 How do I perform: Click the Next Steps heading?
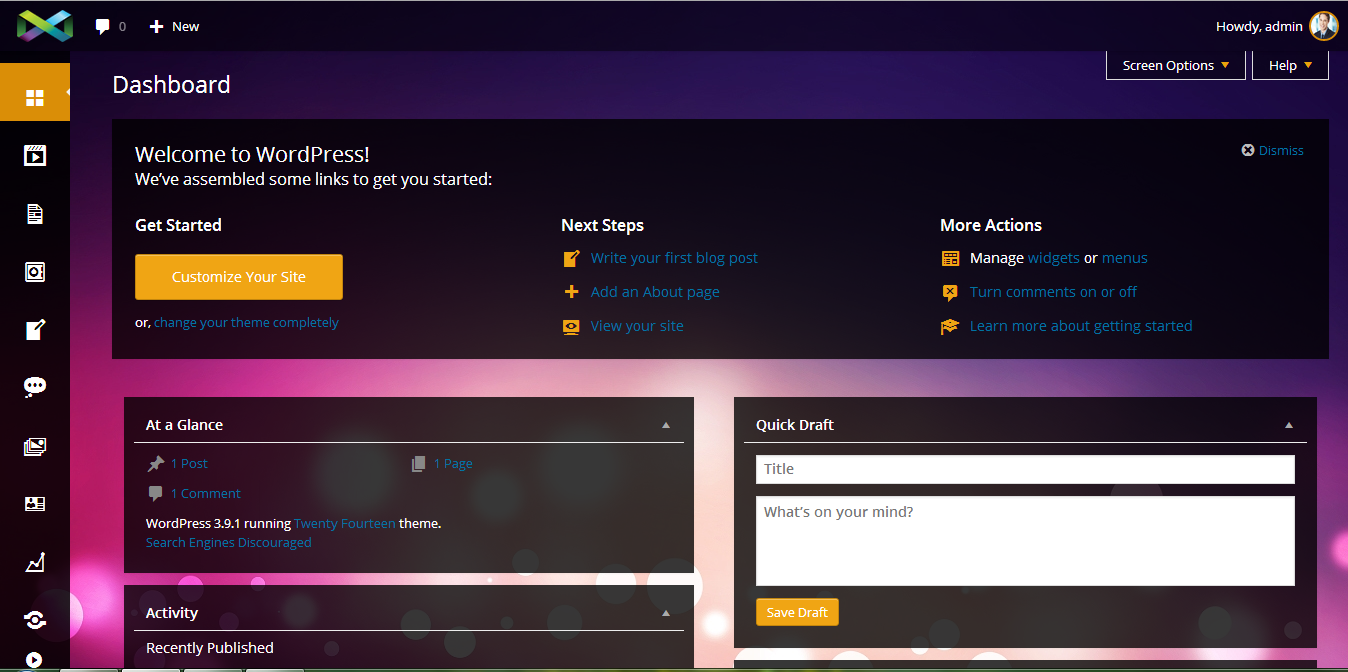(602, 225)
